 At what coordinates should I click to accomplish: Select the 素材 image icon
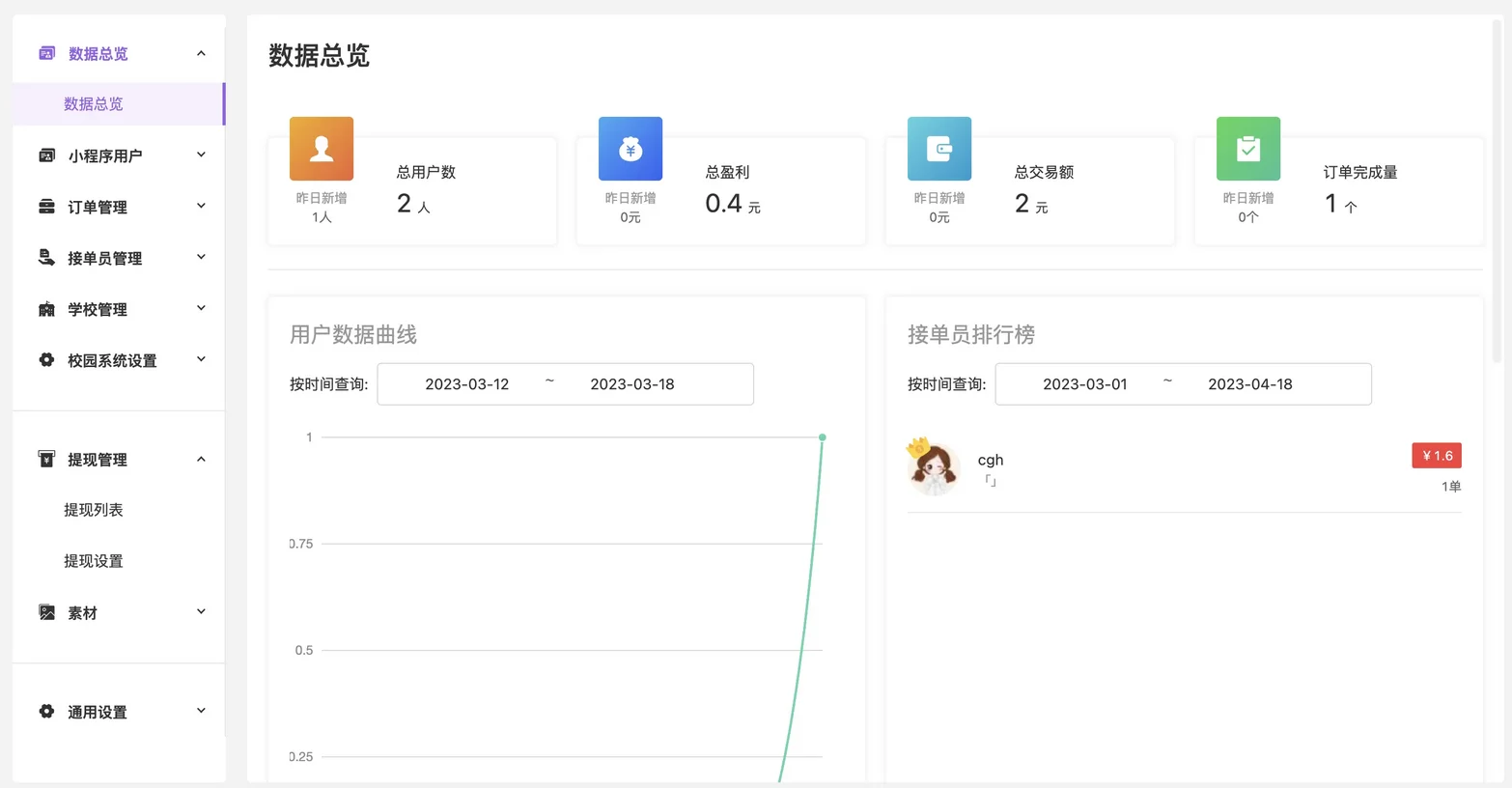[45, 611]
